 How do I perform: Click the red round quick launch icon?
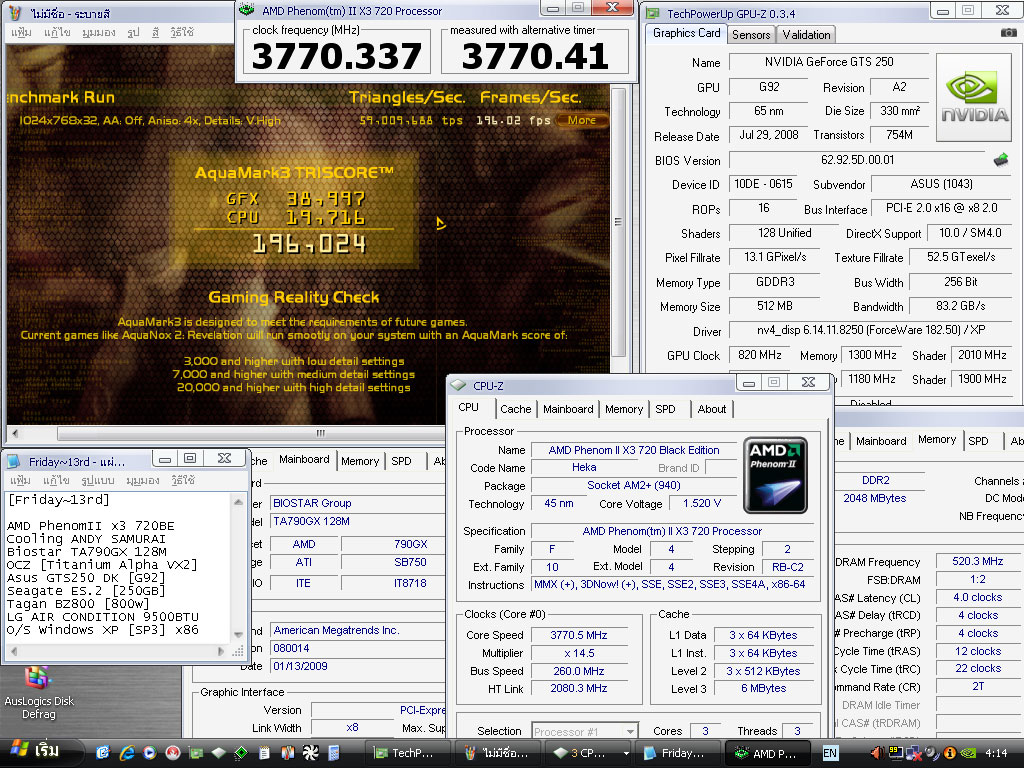point(172,753)
